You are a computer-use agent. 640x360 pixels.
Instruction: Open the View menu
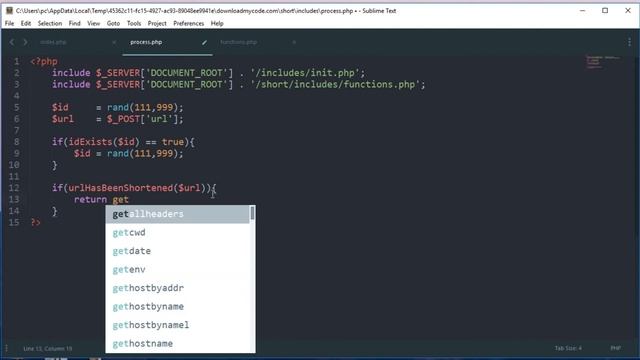click(93, 23)
